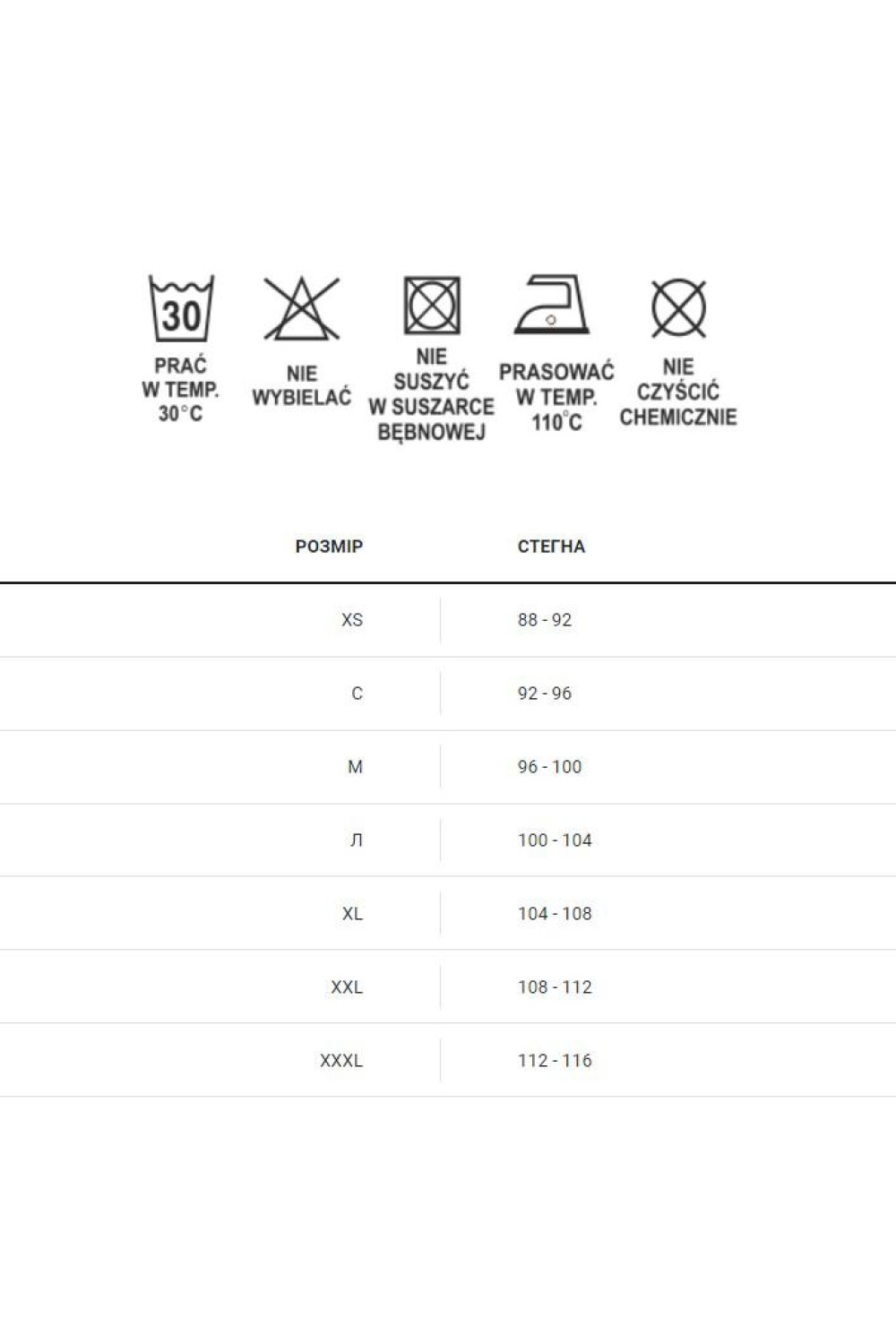
Task: Click the XXXL size cell
Action: (341, 1061)
